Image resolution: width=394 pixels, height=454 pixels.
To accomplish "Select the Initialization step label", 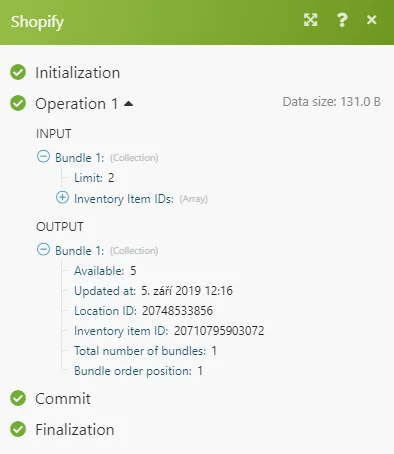I will (x=78, y=73).
